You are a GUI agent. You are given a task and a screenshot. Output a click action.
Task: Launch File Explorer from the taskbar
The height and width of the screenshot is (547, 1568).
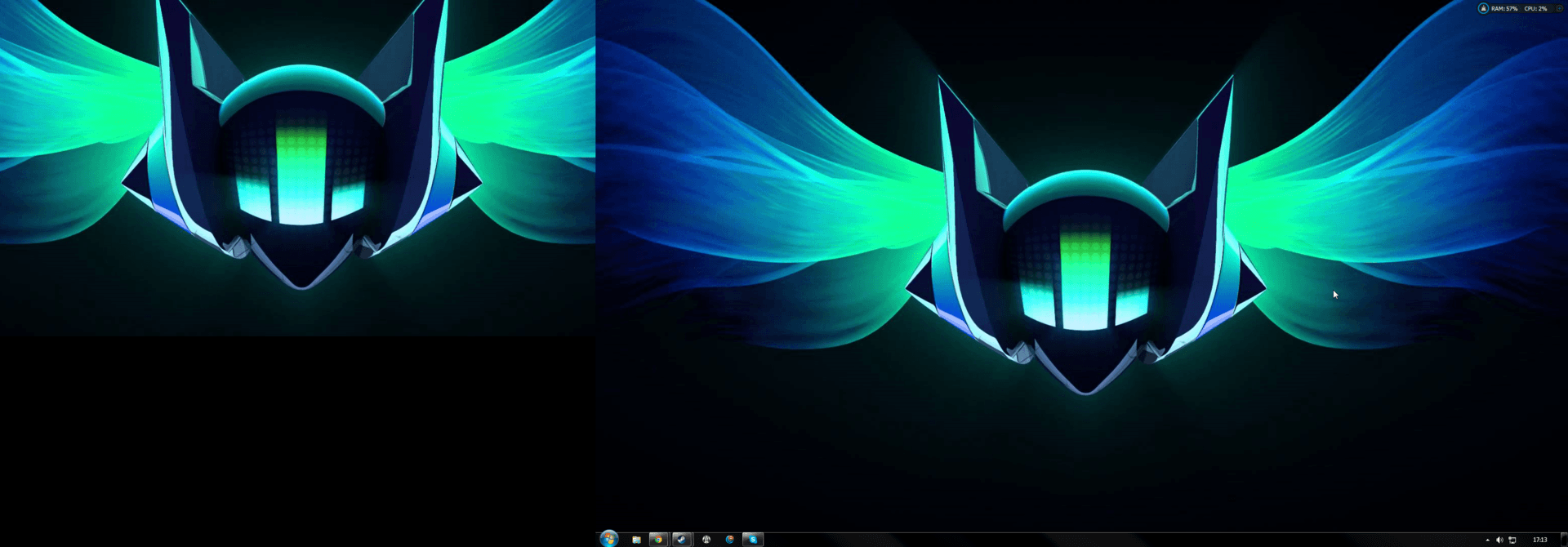pos(636,540)
